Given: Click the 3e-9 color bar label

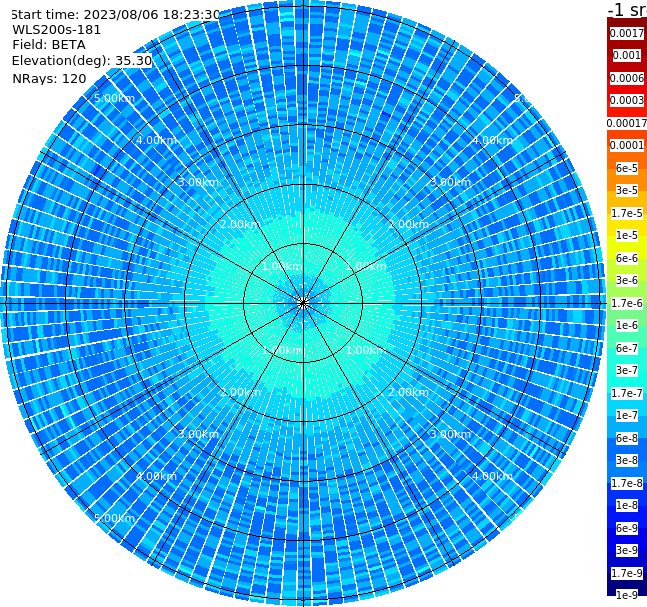Looking at the screenshot, I should [x=627, y=550].
